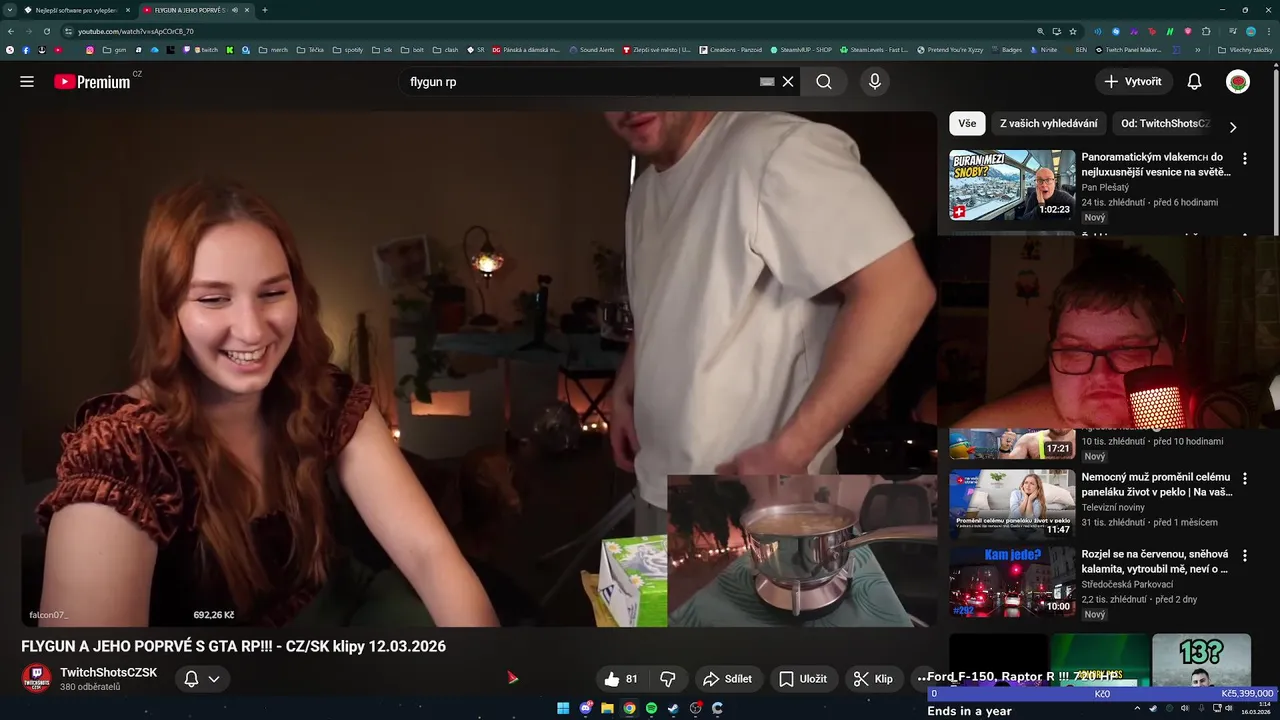This screenshot has height=720, width=1280.
Task: Run the search with the magnifier button
Action: click(x=824, y=82)
